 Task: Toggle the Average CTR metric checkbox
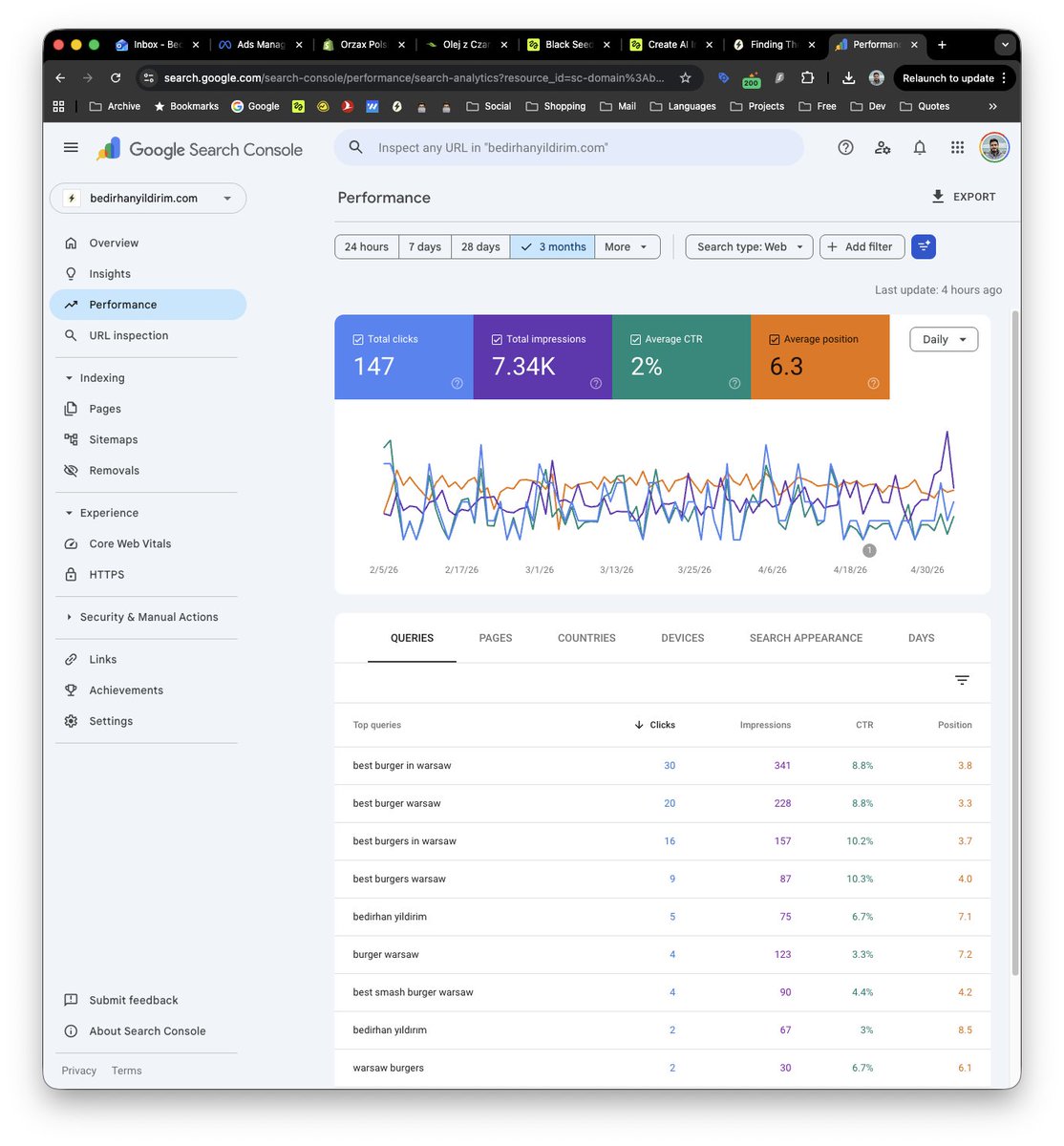coord(635,339)
